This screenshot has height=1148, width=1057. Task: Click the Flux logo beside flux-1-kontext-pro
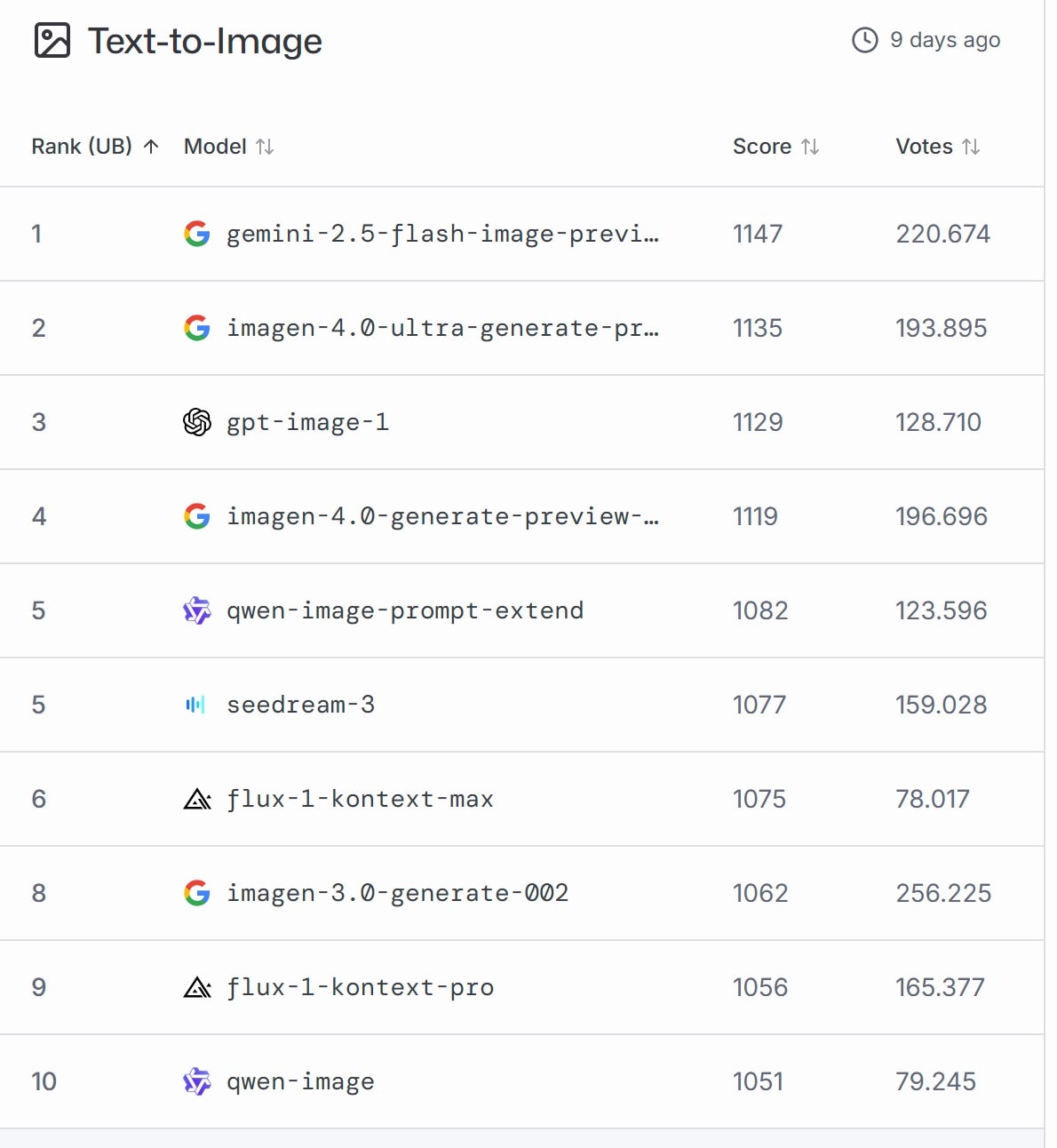pyautogui.click(x=197, y=988)
